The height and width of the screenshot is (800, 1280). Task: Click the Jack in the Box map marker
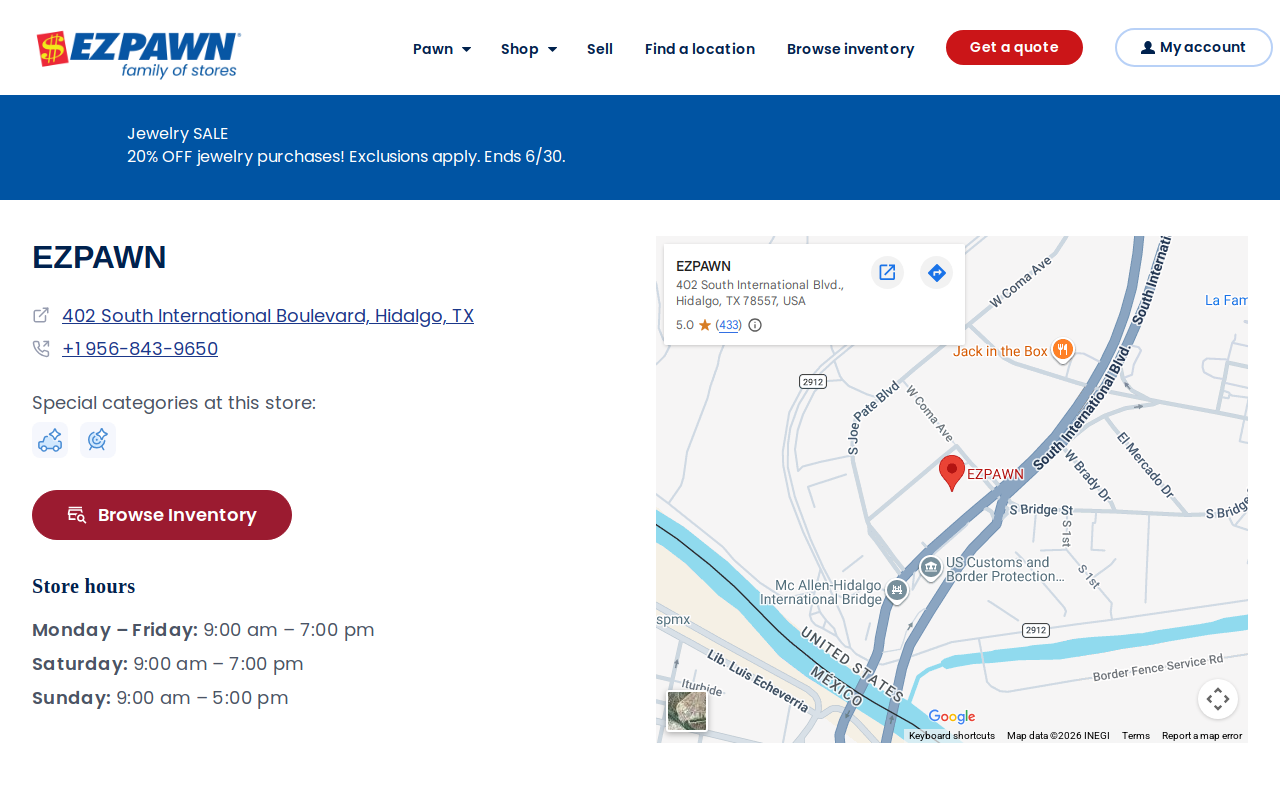click(x=1062, y=350)
